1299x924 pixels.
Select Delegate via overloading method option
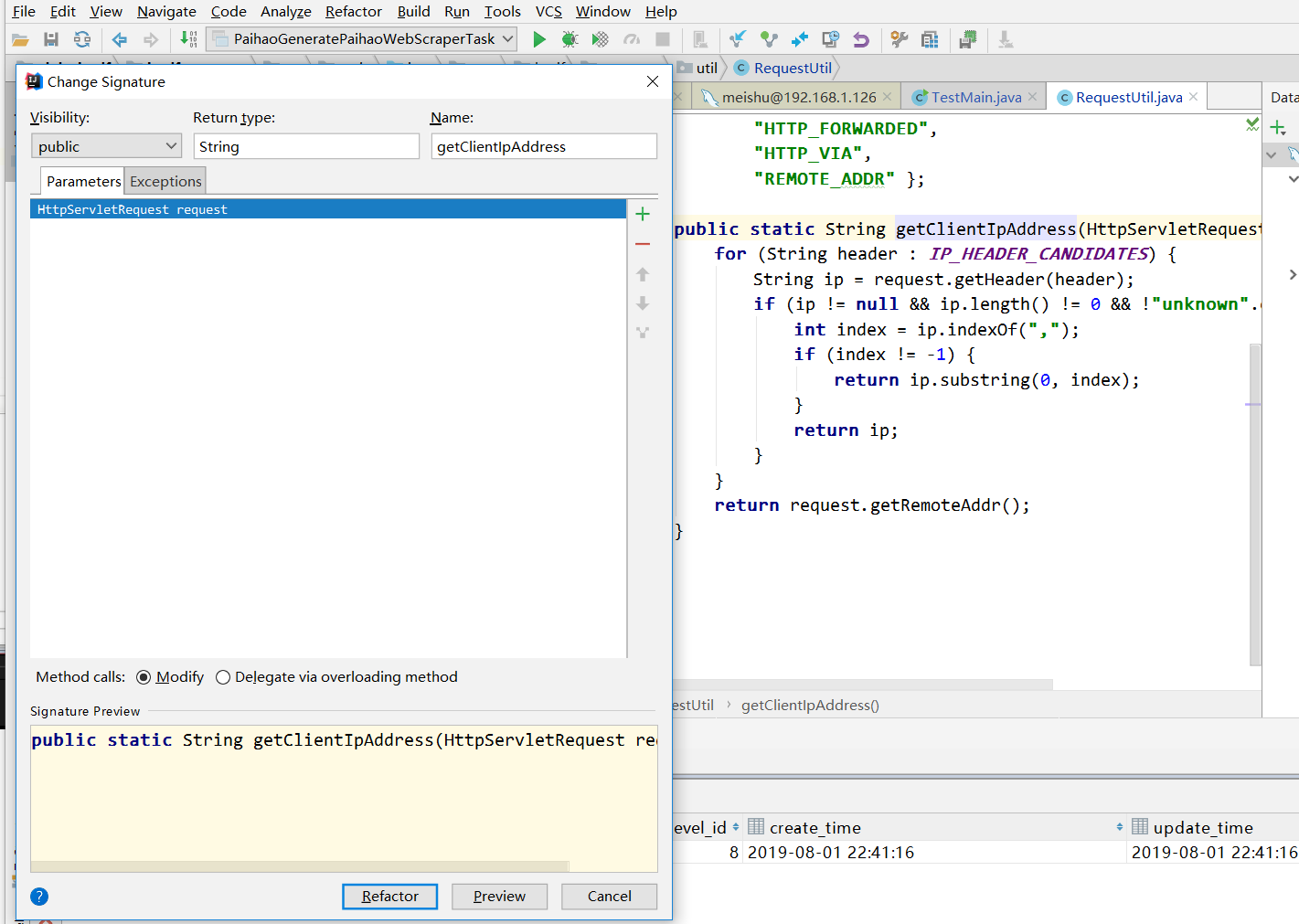[223, 677]
